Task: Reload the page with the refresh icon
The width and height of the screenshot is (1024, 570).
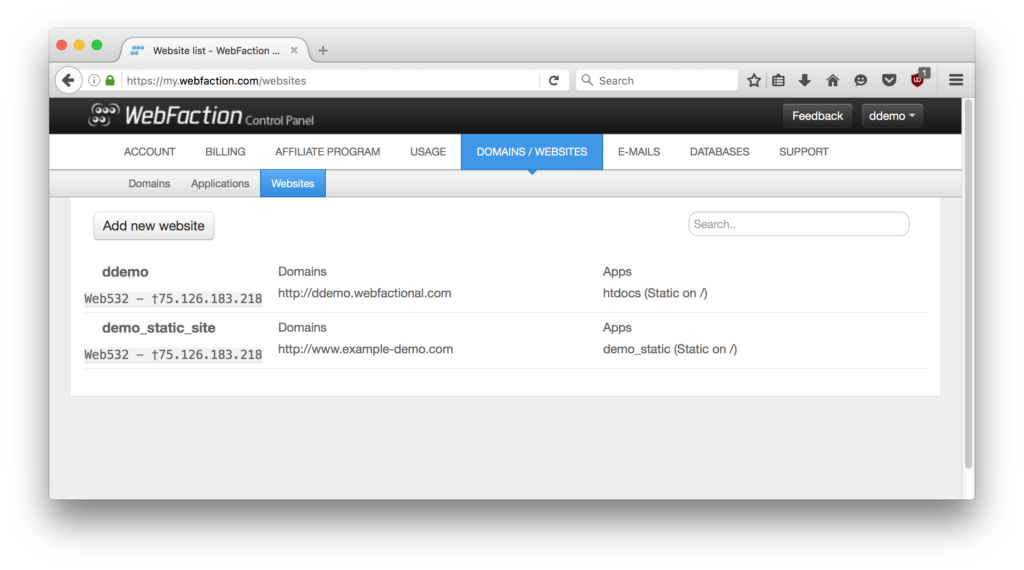Action: 554,80
